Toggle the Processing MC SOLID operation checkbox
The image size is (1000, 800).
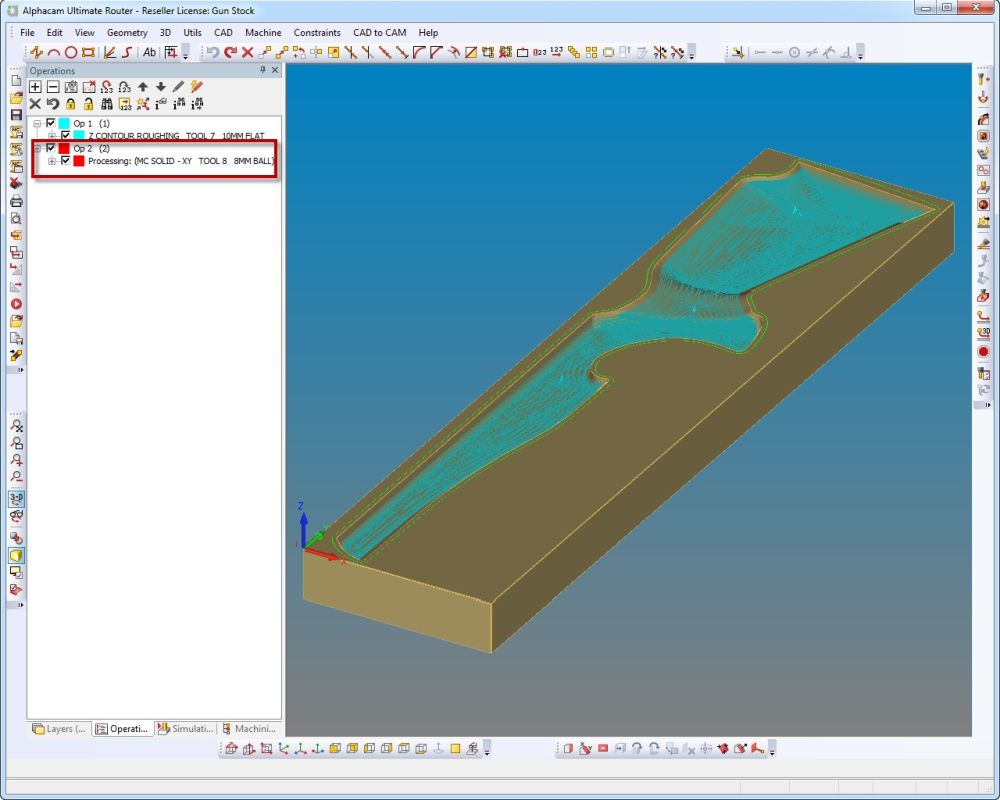(x=65, y=160)
